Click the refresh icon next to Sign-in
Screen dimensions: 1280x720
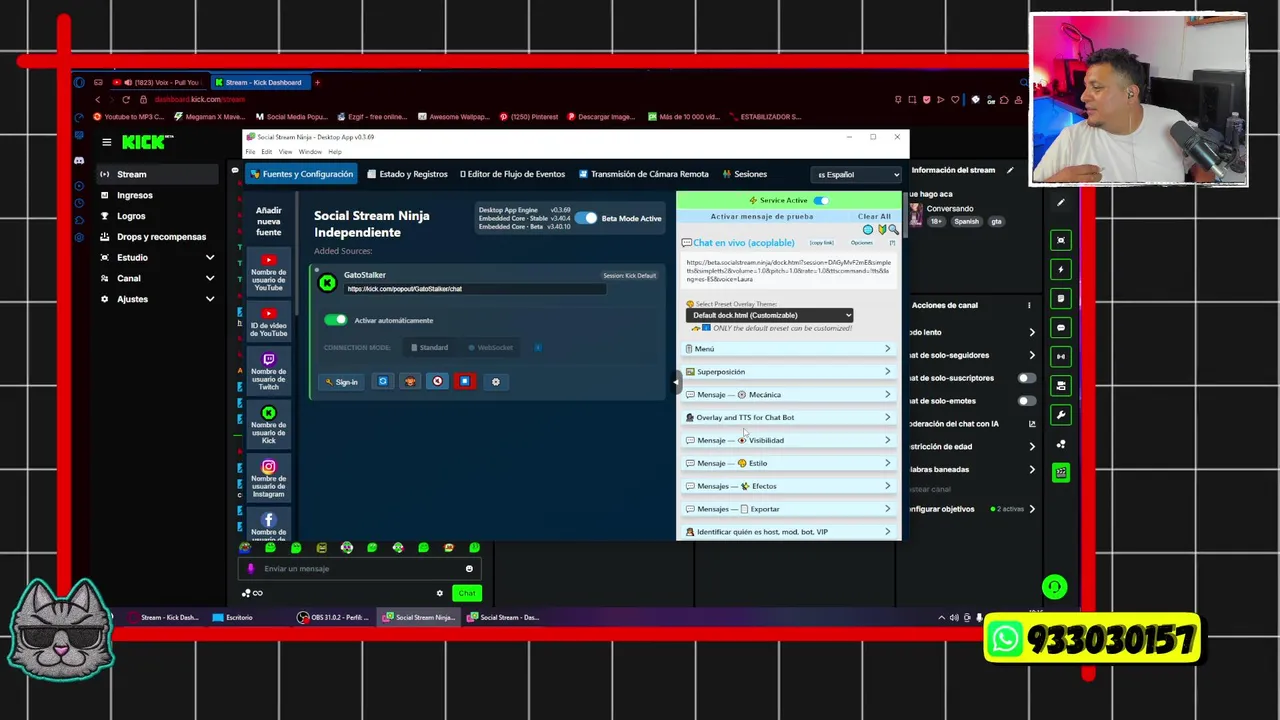pyautogui.click(x=383, y=381)
